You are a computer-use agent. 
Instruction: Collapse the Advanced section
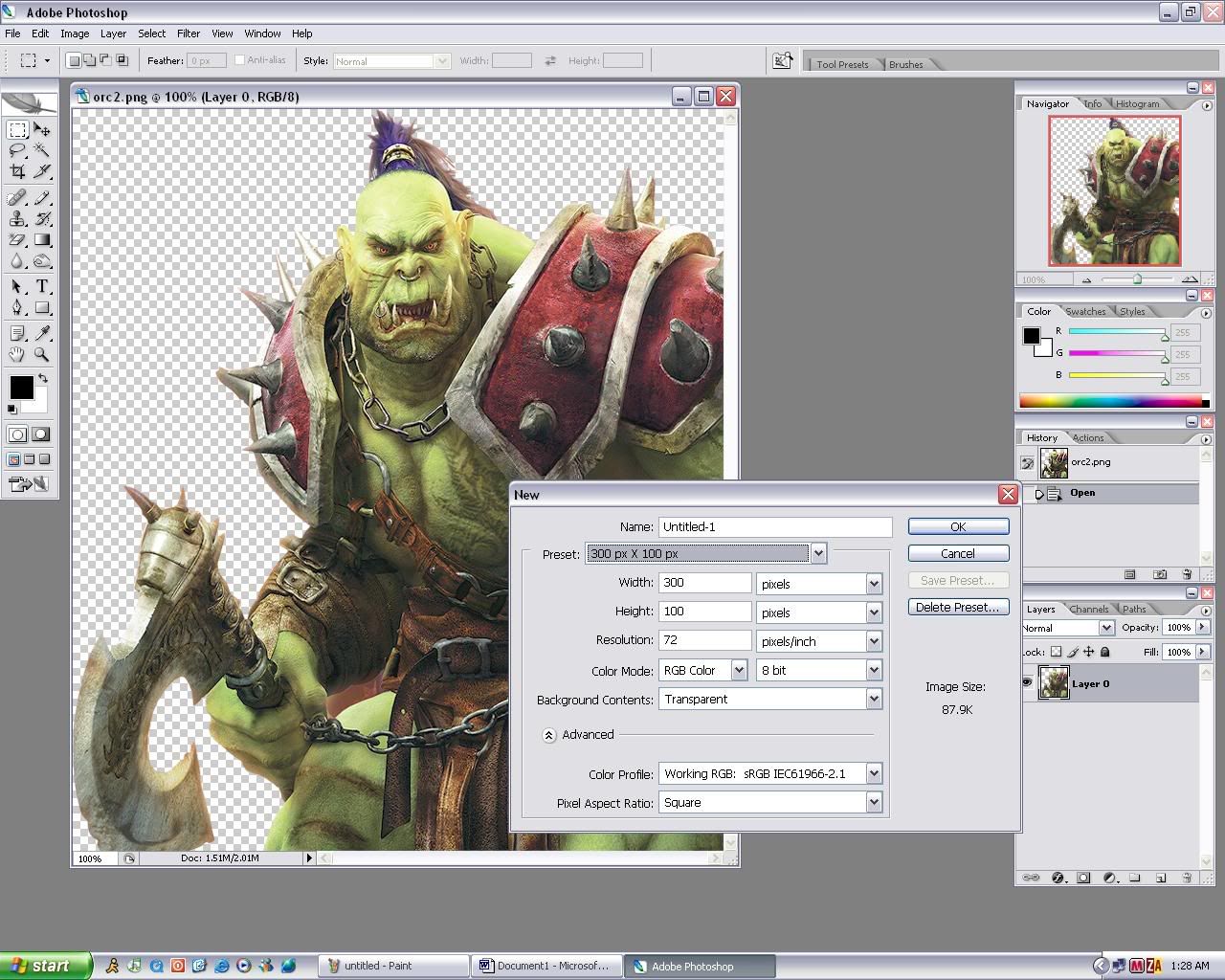point(548,735)
